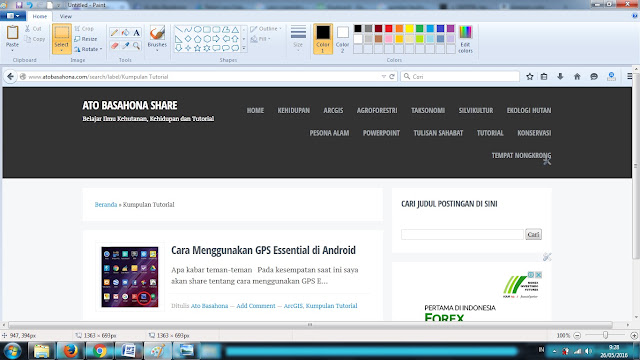Open Firefox from the Windows taskbar
Screen dimensions: 640x360
point(70,351)
